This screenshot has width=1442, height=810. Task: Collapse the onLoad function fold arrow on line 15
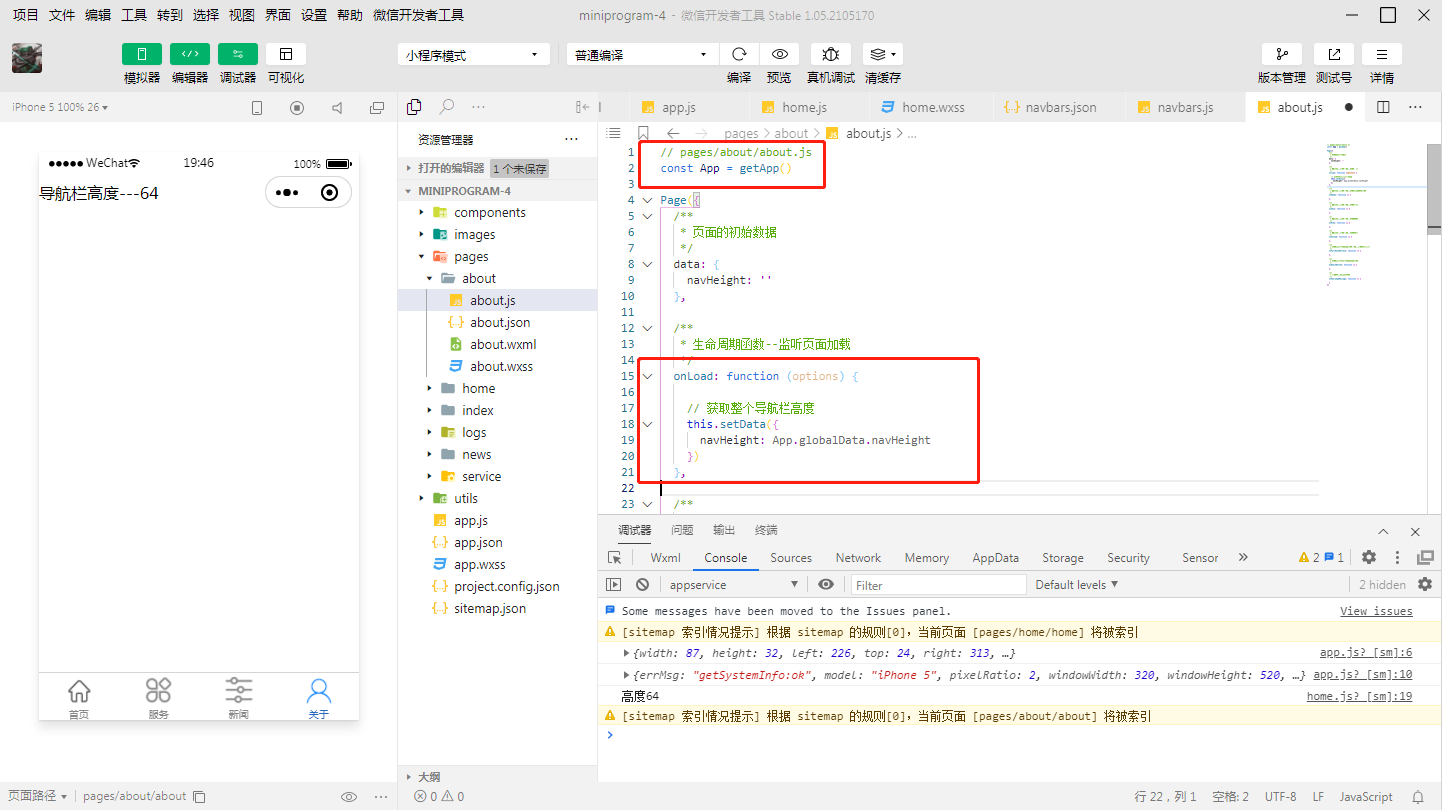(647, 376)
